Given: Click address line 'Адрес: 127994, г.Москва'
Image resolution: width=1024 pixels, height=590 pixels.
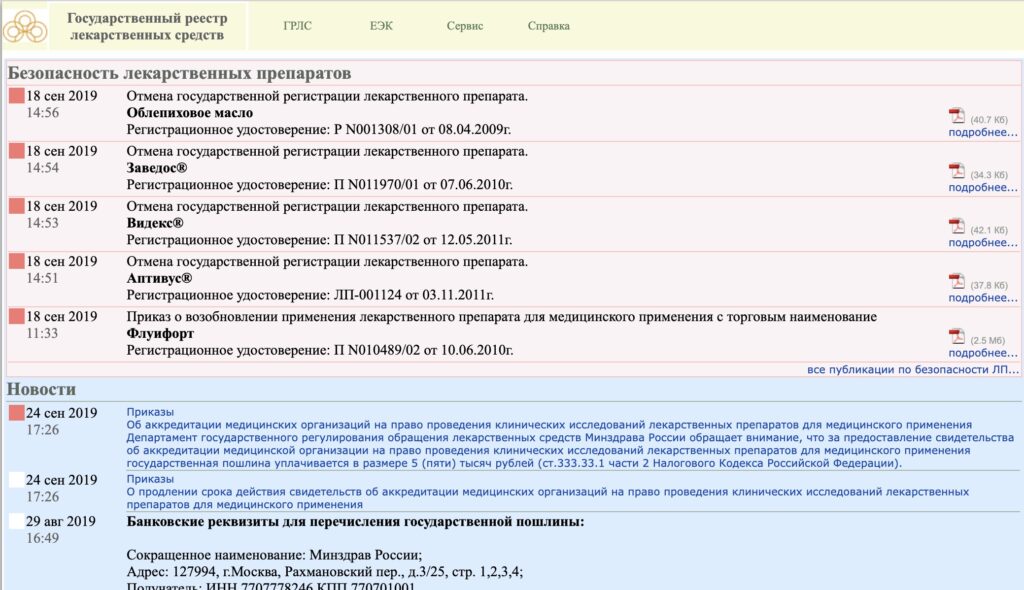Looking at the screenshot, I should tap(325, 572).
